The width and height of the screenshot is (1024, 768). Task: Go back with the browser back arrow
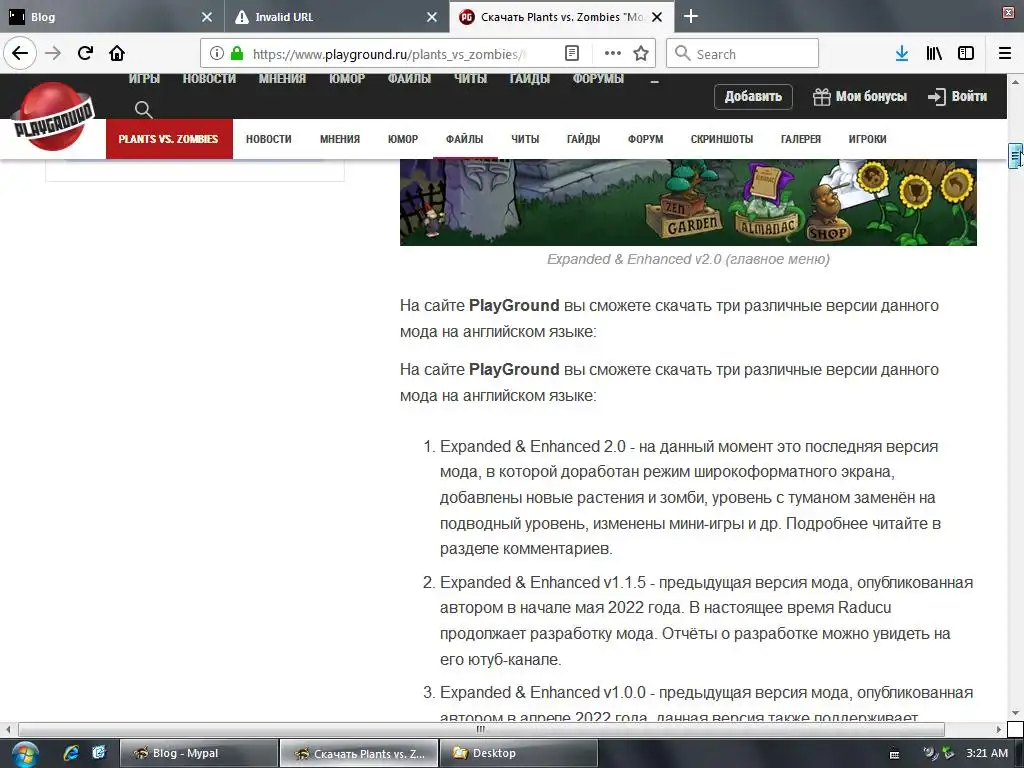[20, 53]
